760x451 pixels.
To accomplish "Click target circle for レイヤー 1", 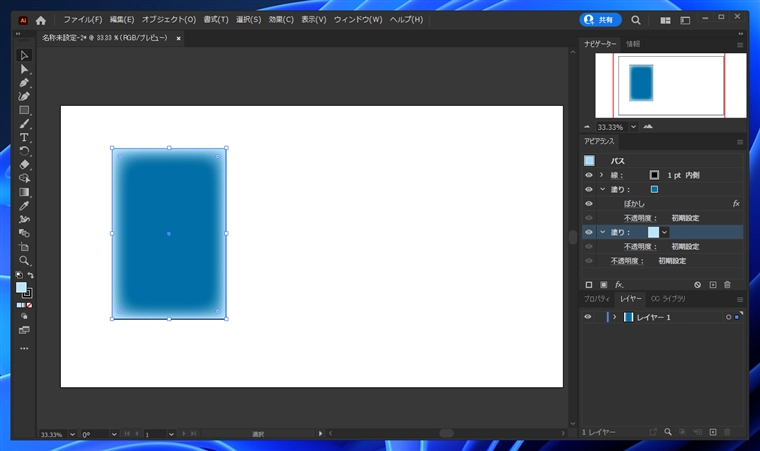I will [x=728, y=317].
